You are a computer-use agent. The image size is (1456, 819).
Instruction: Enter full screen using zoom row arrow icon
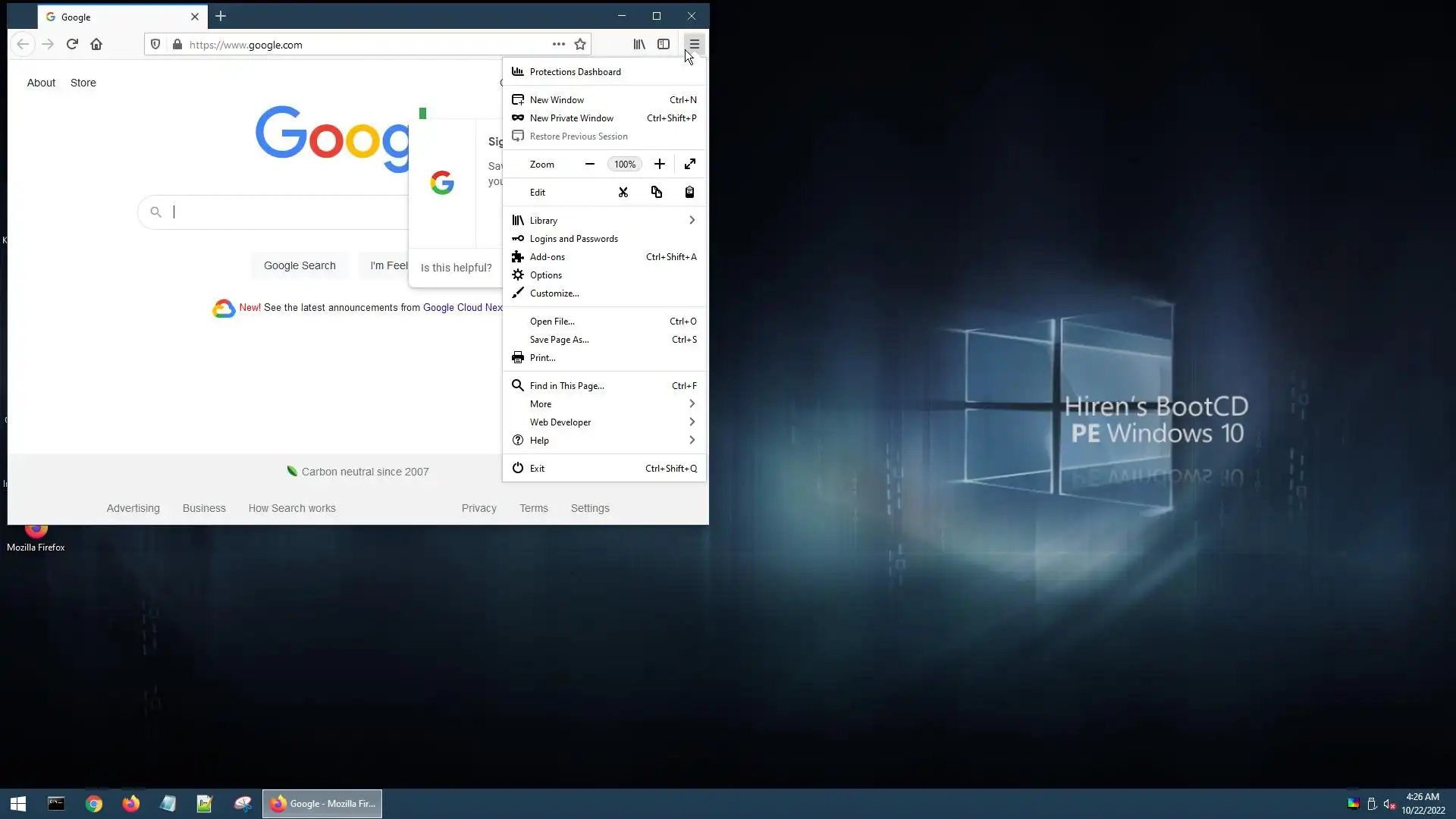point(690,164)
